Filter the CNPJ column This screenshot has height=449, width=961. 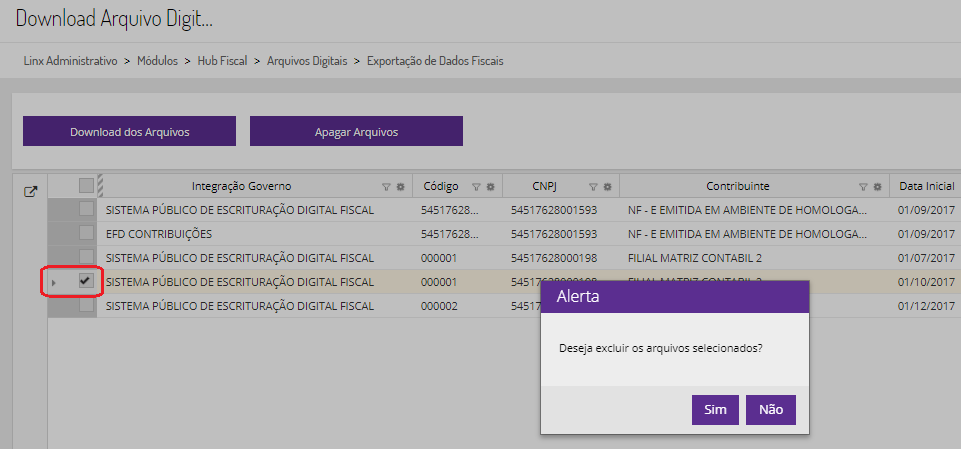tap(593, 186)
